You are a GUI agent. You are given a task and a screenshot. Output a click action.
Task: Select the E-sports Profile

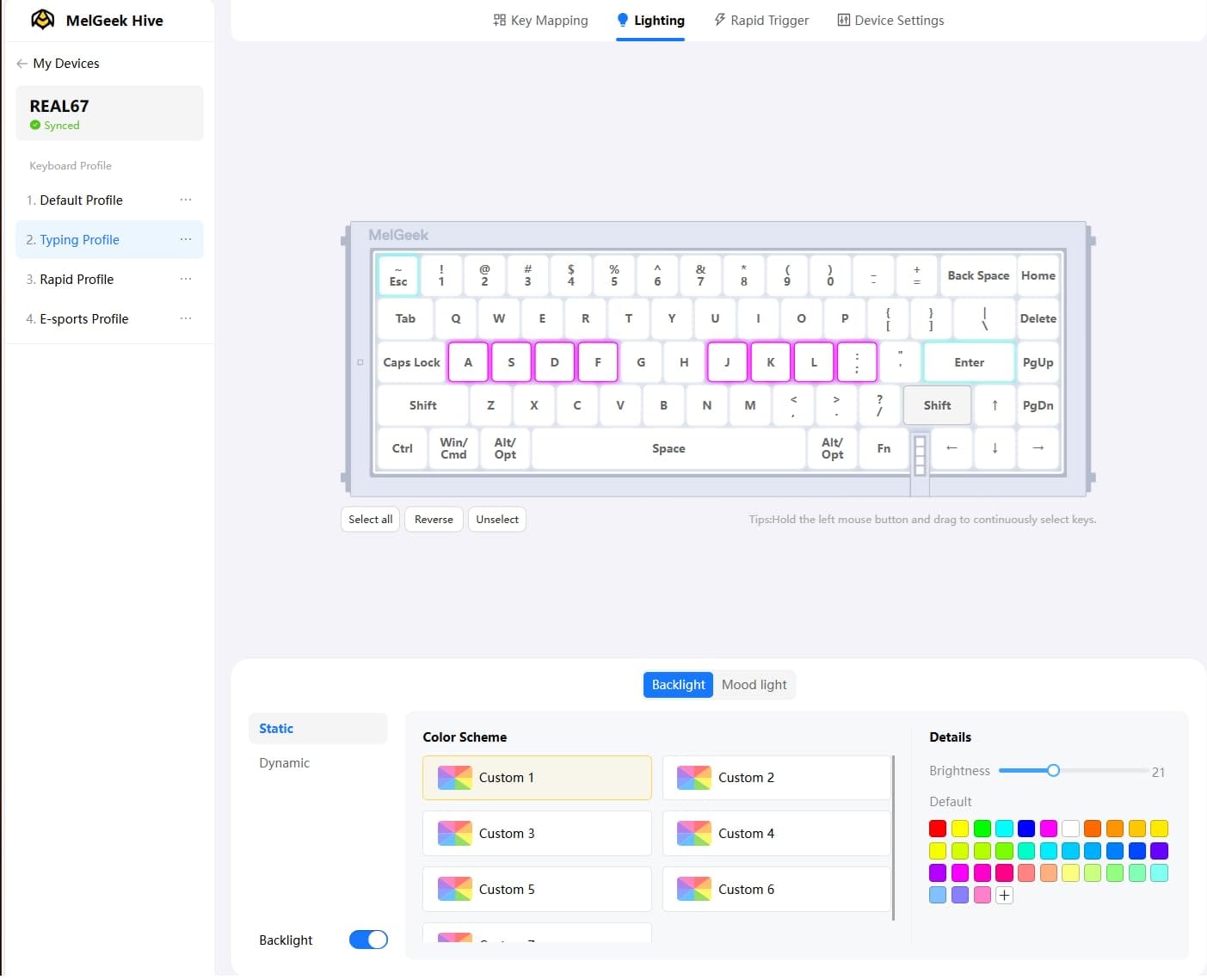[109, 319]
